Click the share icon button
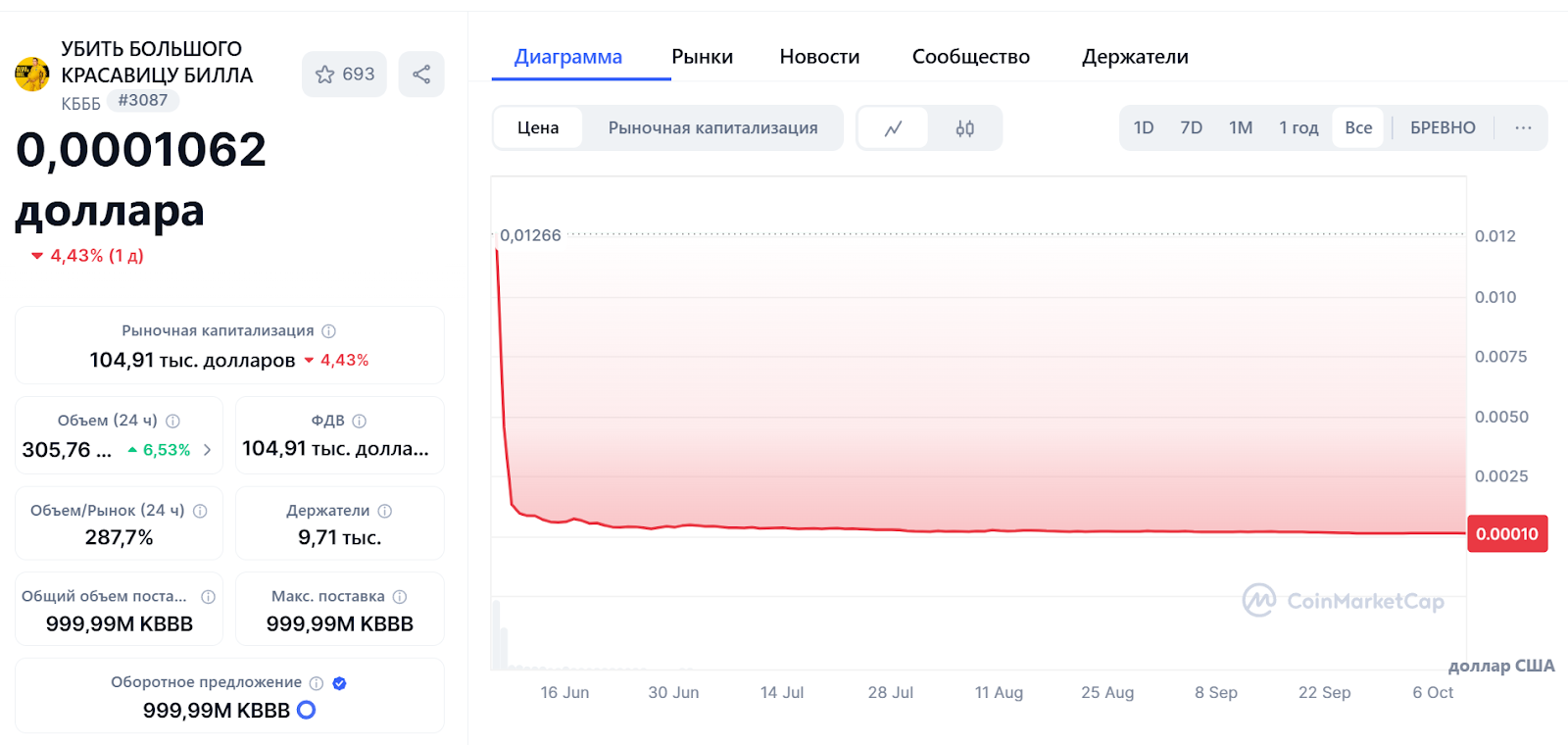This screenshot has height=745, width=1568. [421, 74]
